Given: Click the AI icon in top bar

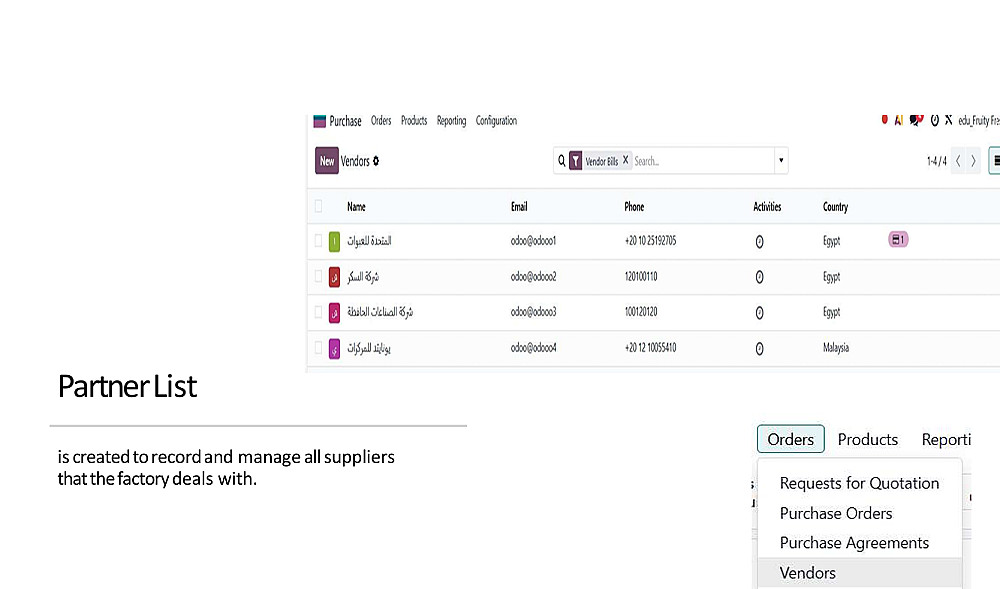Looking at the screenshot, I should [899, 120].
